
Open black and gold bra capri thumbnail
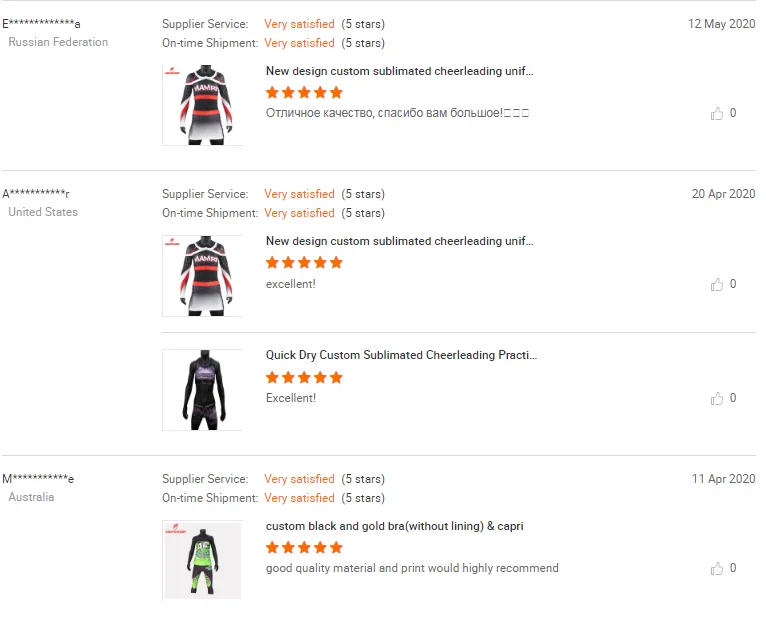click(x=202, y=560)
